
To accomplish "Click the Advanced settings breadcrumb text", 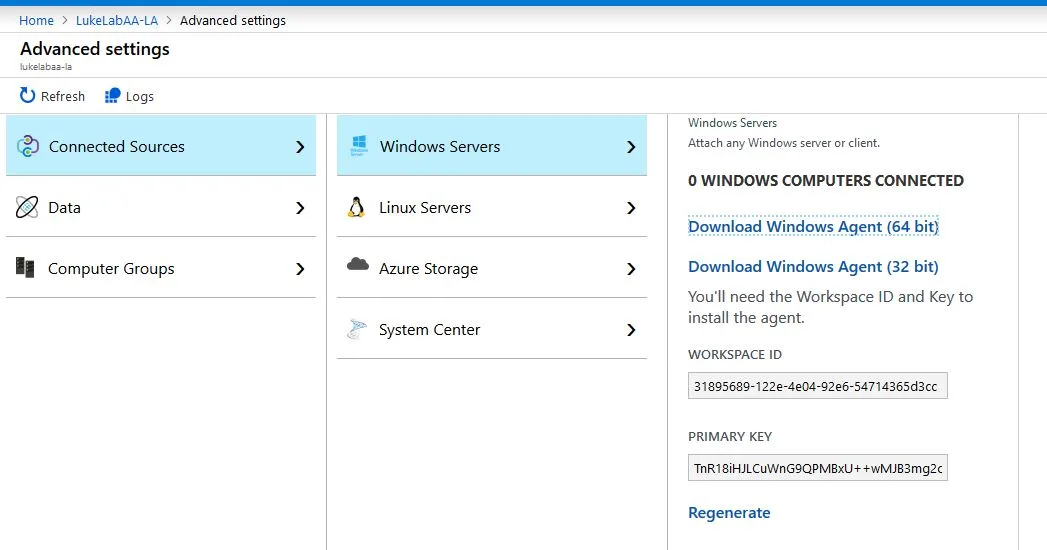I will (232, 21).
